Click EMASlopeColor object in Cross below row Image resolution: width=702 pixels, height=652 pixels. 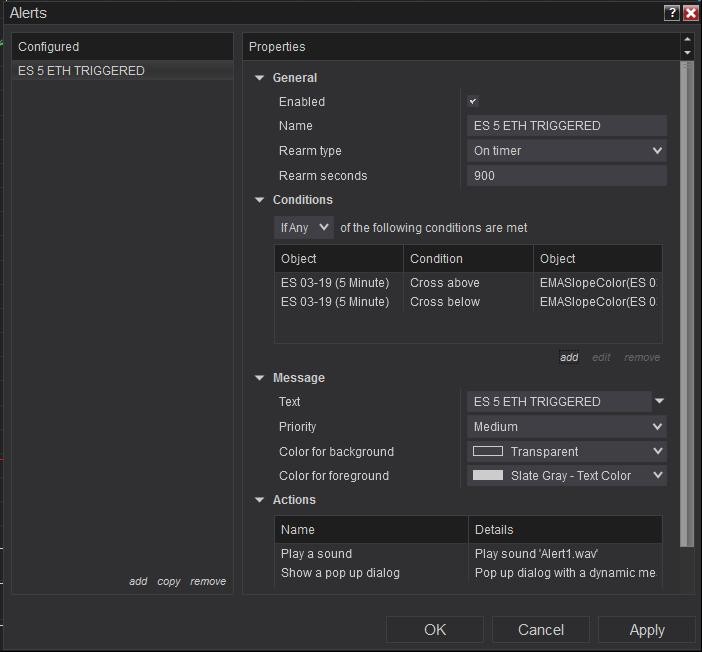point(598,302)
